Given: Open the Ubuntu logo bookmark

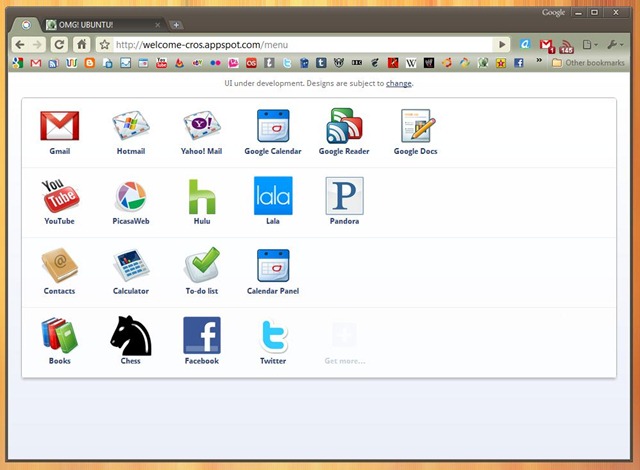Looking at the screenshot, I should pyautogui.click(x=447, y=63).
